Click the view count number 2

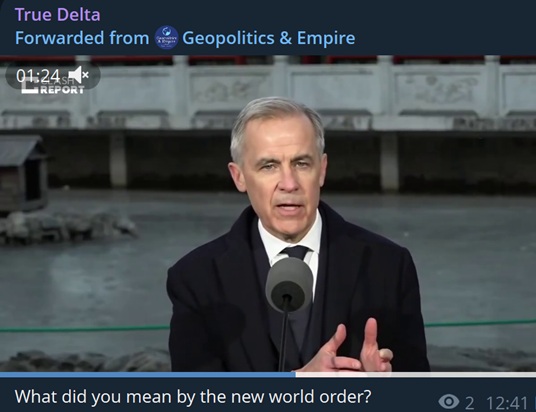[x=469, y=403]
